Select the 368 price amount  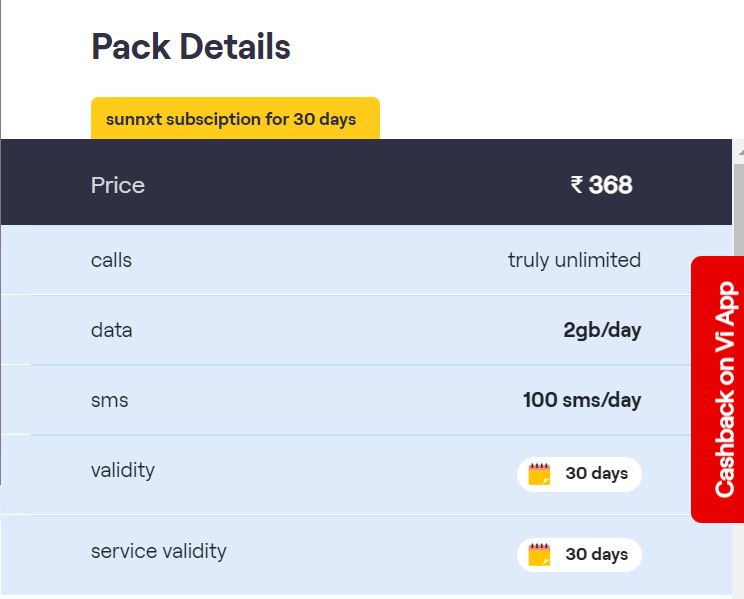pos(610,185)
